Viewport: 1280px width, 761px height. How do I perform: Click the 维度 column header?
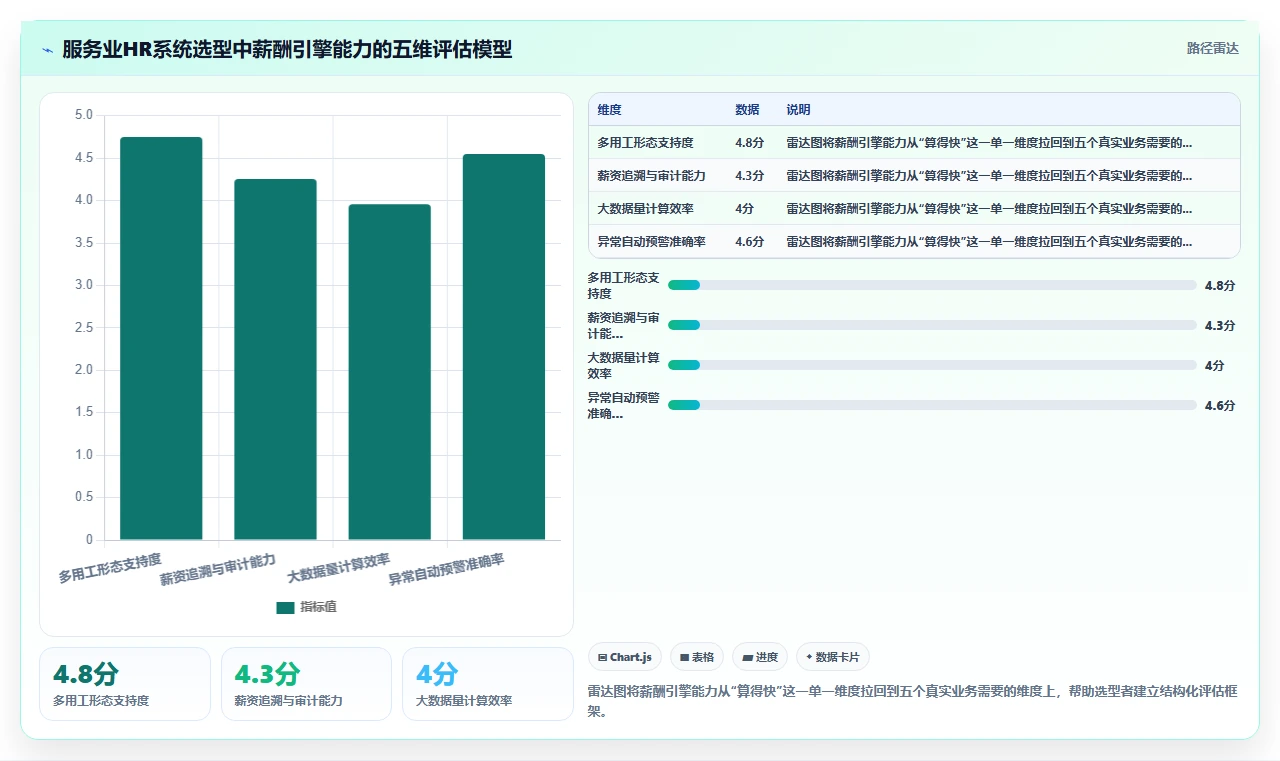tap(609, 110)
